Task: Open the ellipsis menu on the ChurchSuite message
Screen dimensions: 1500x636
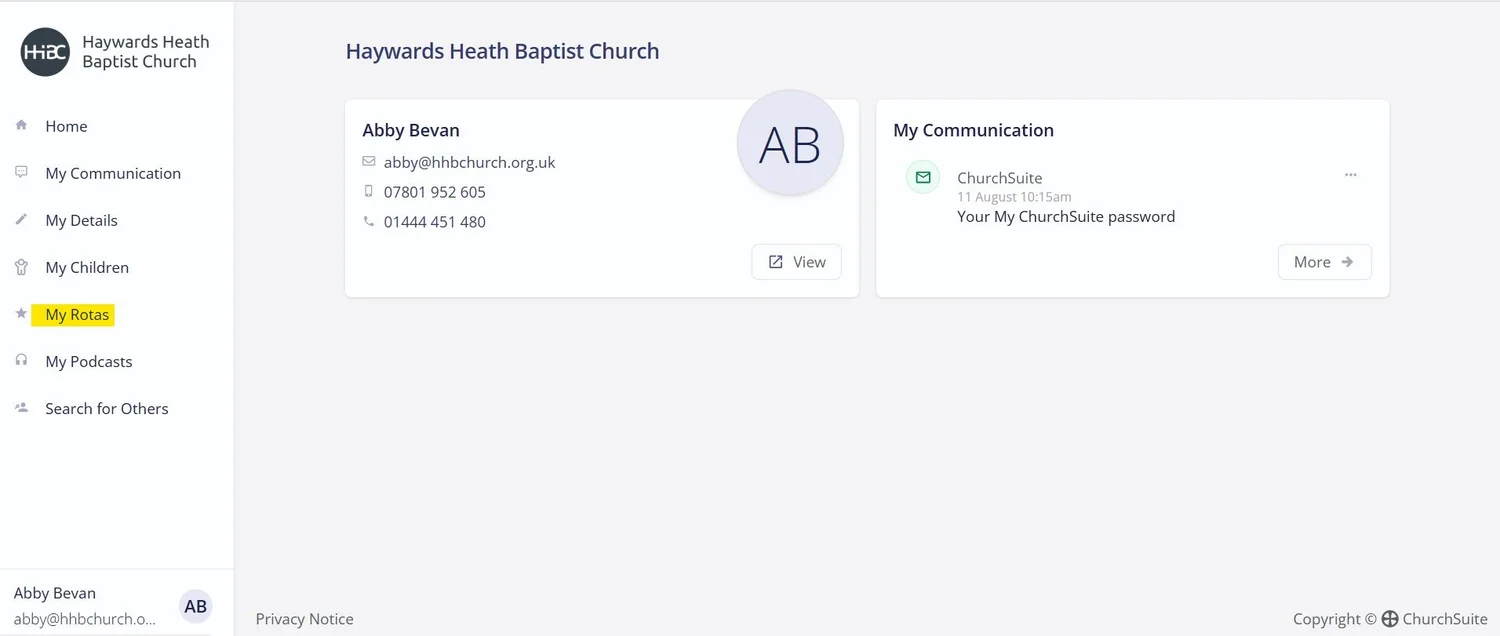Action: coord(1351,174)
